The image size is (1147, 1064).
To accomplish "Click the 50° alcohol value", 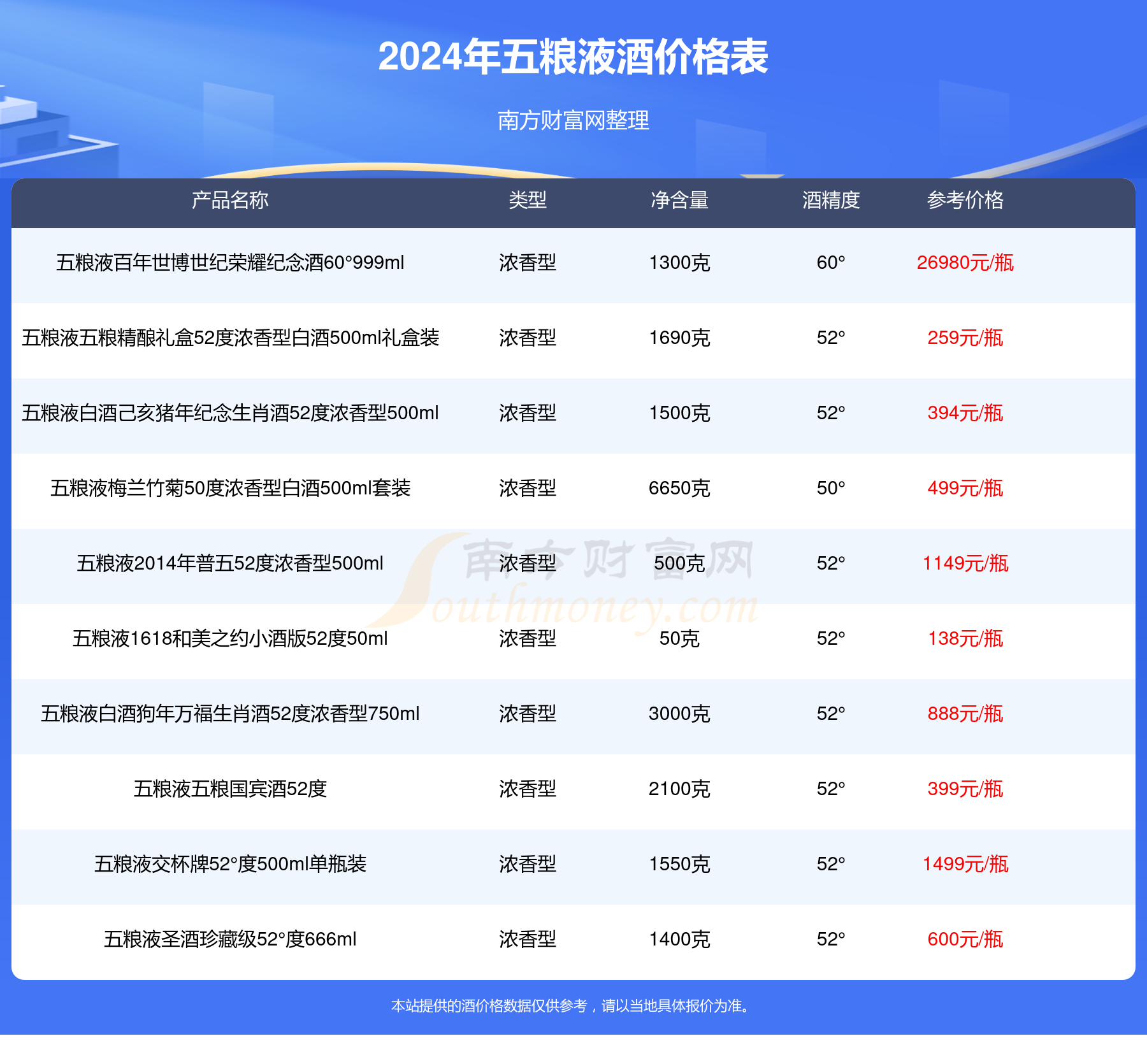I will tap(831, 488).
